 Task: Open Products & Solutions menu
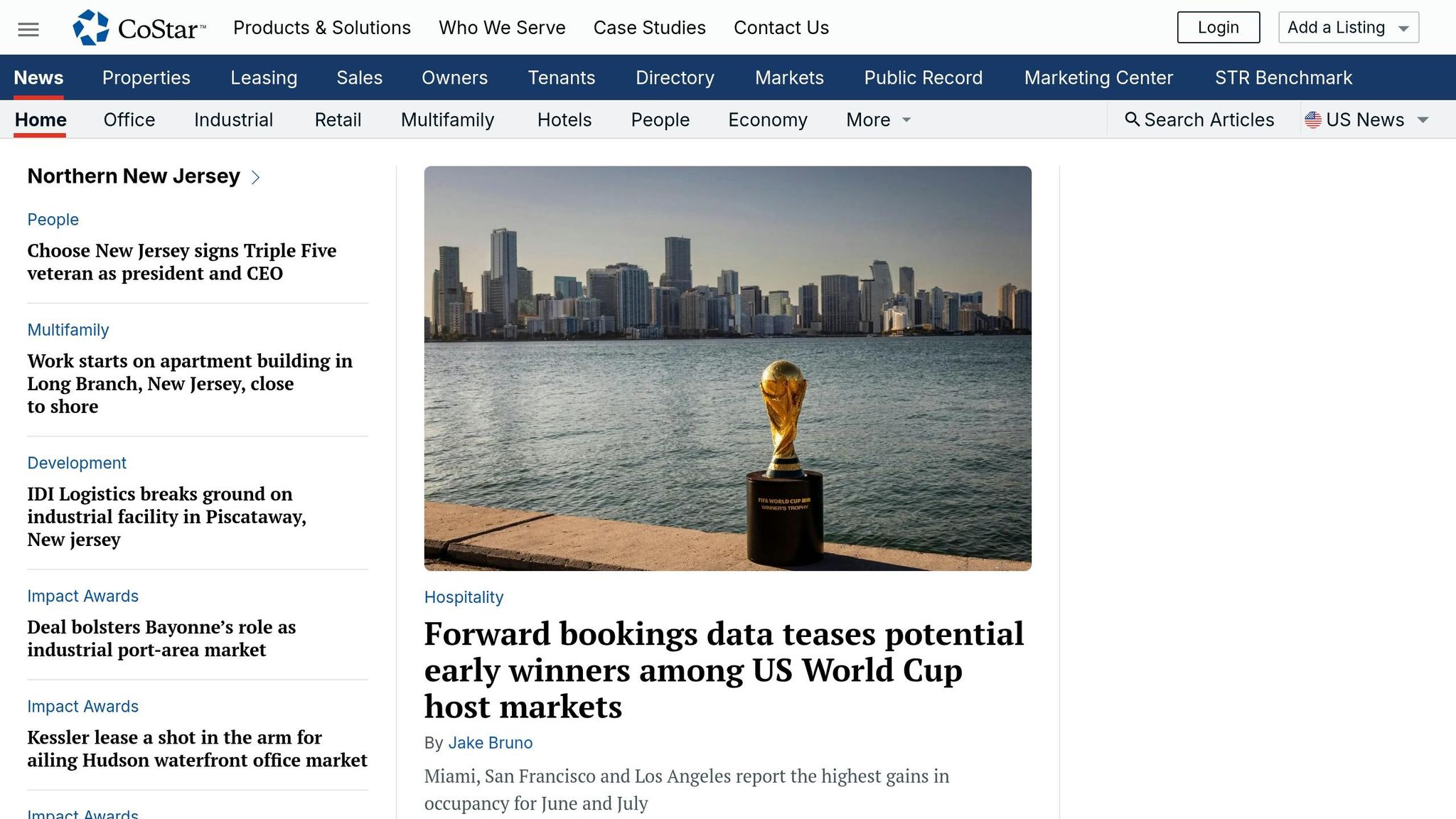321,28
